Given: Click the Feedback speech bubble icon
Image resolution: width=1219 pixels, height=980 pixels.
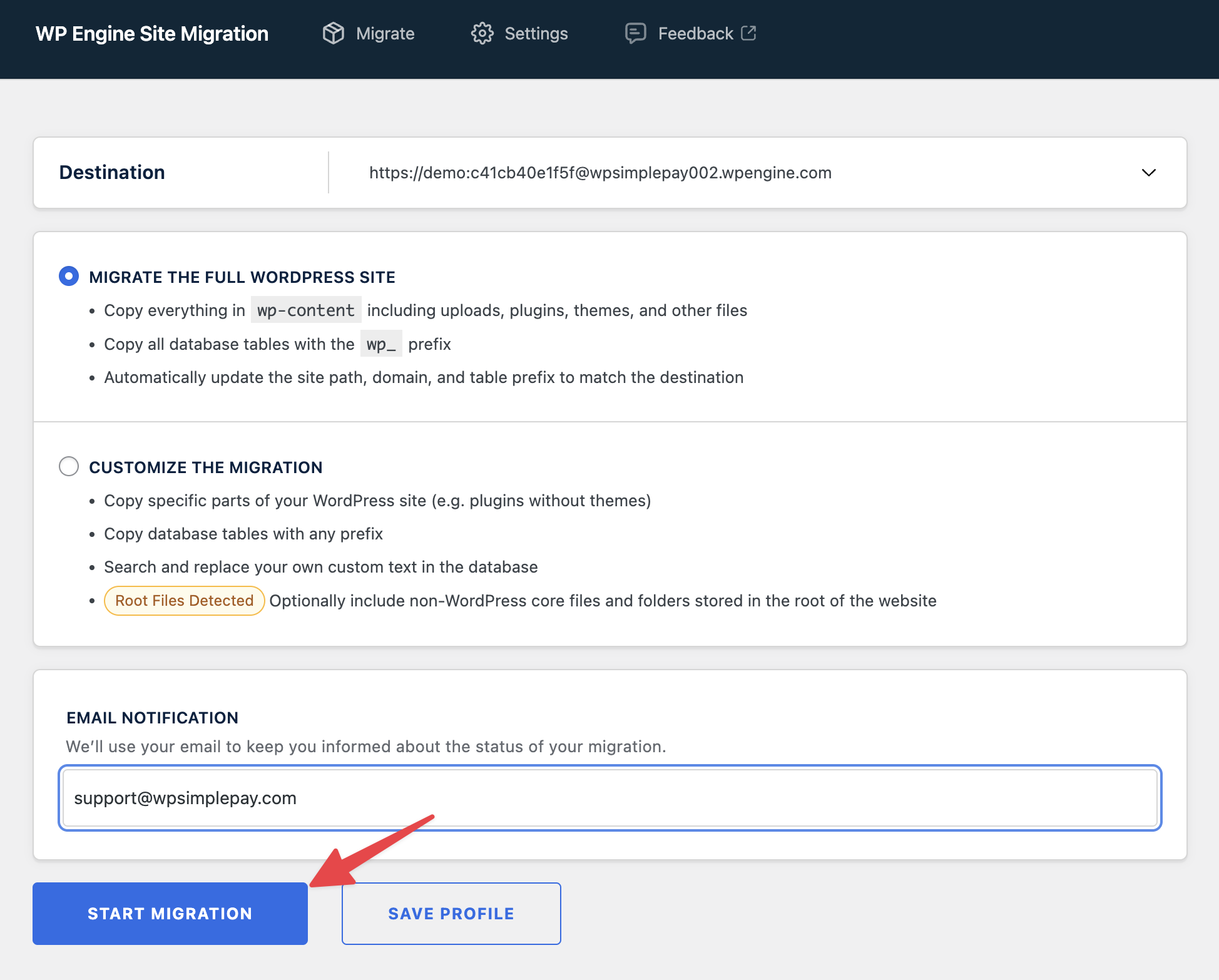Looking at the screenshot, I should (635, 33).
